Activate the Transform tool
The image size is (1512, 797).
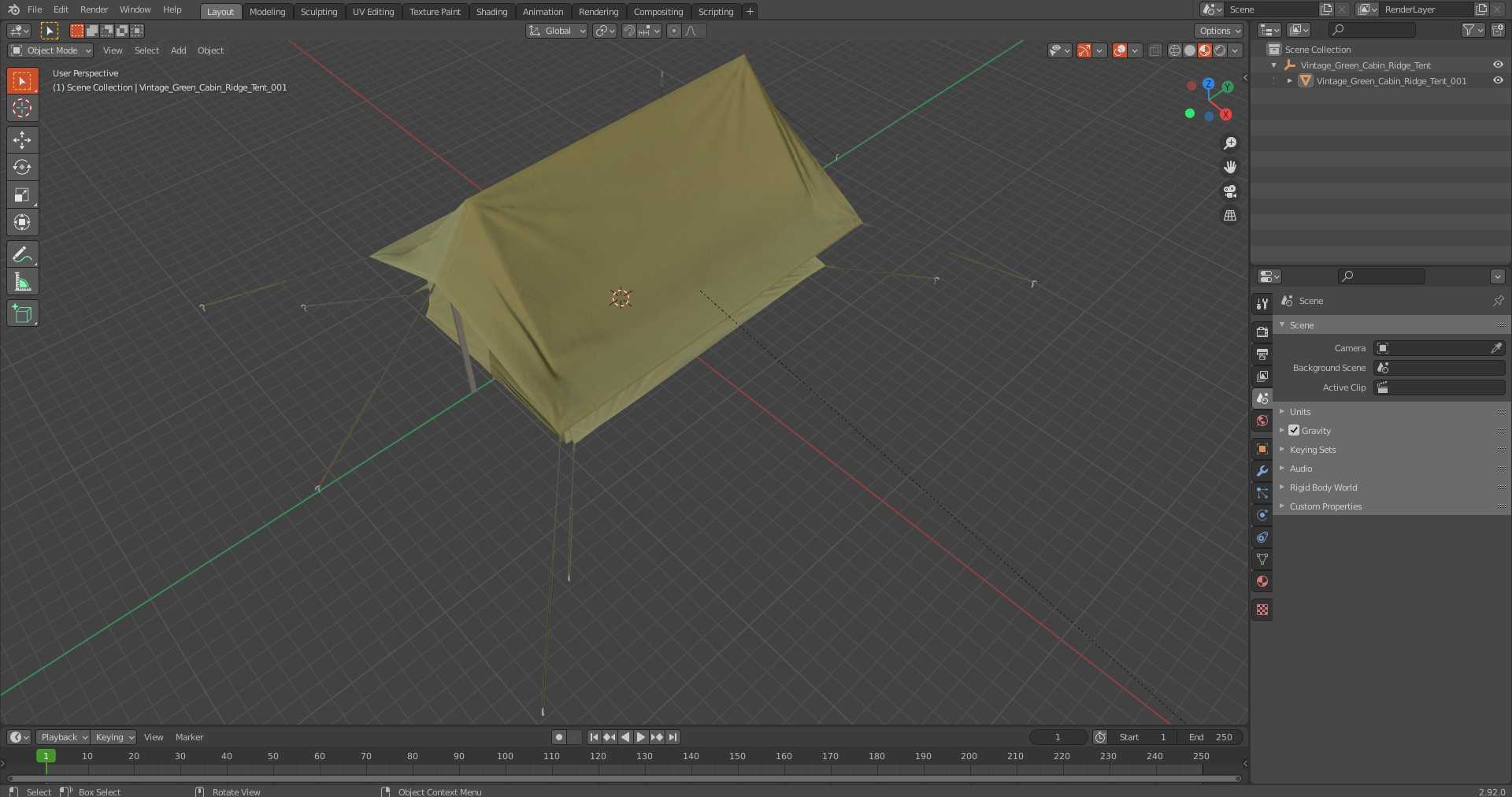(x=22, y=222)
